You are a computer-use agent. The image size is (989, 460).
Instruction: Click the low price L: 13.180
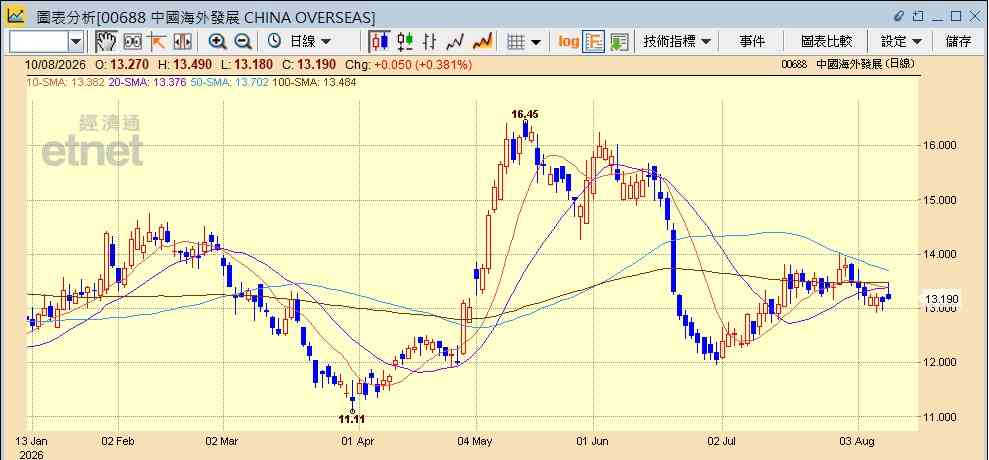[248, 64]
